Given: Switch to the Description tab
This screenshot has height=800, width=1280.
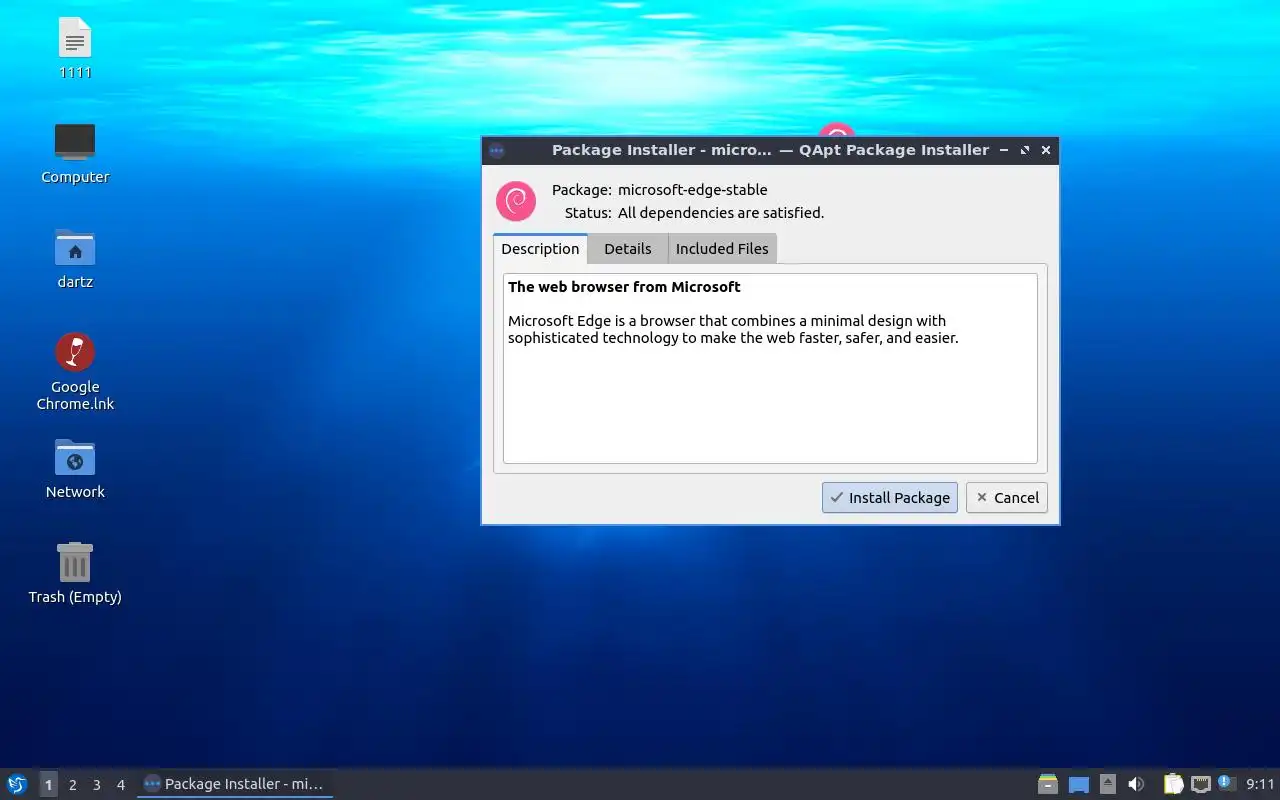Looking at the screenshot, I should click(x=540, y=249).
